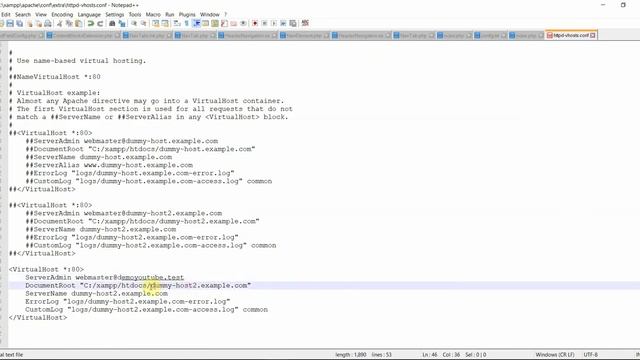
Task: Click the Close document toolbar icon
Action: (29, 23)
